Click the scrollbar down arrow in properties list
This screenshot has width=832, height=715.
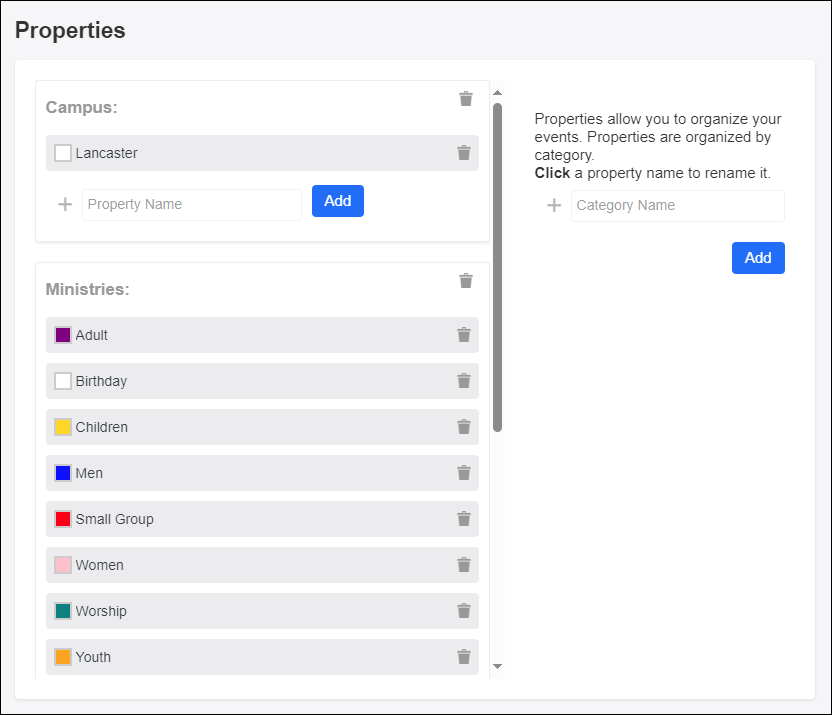497,666
